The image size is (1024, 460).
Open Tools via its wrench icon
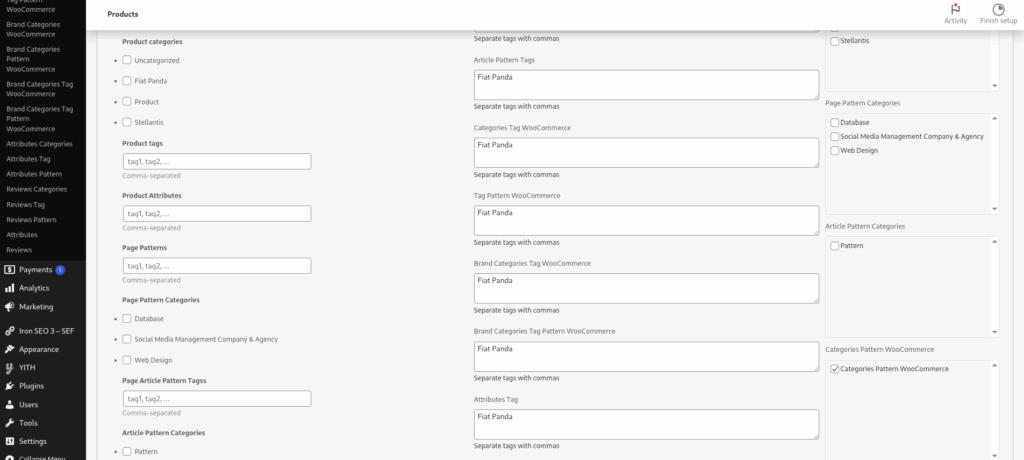click(x=9, y=423)
